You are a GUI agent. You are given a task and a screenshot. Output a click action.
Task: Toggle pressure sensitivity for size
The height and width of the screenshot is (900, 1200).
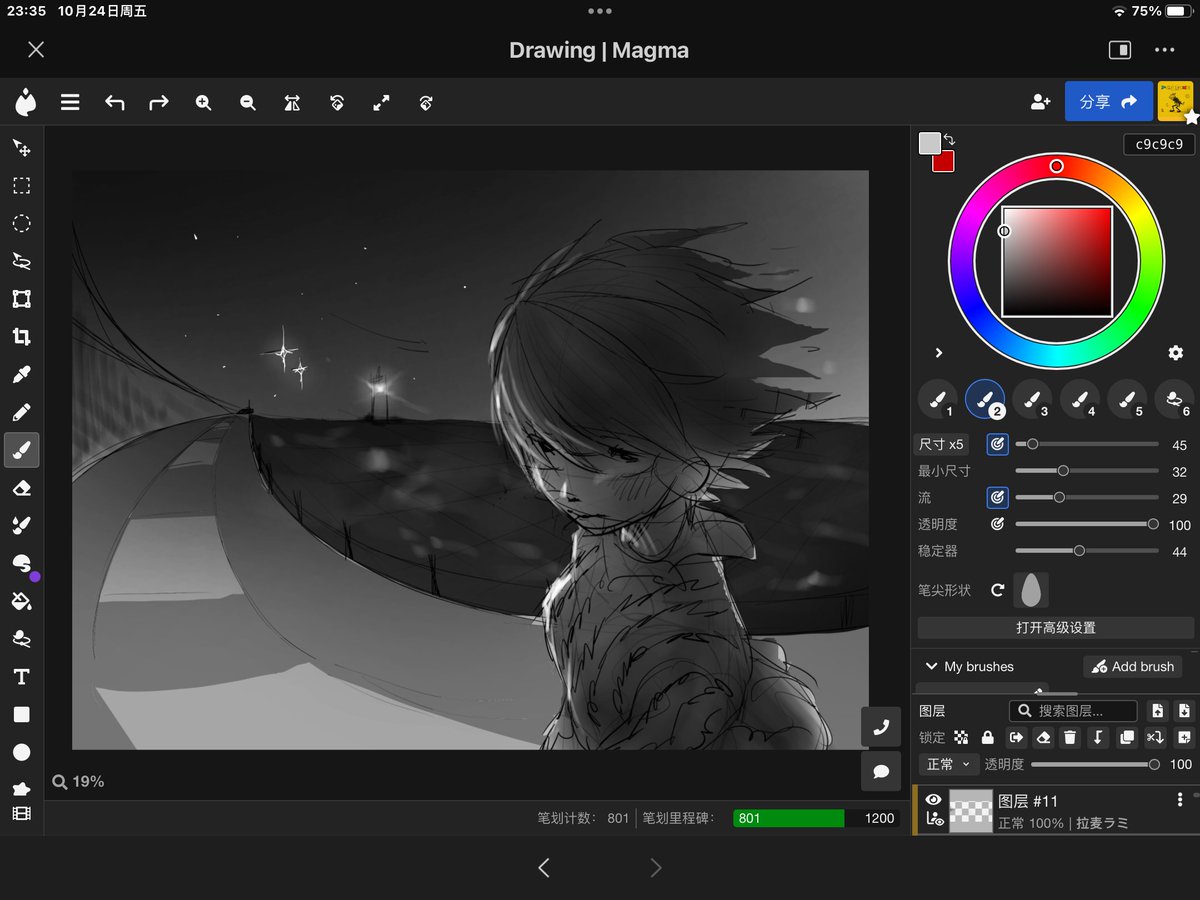coord(997,444)
